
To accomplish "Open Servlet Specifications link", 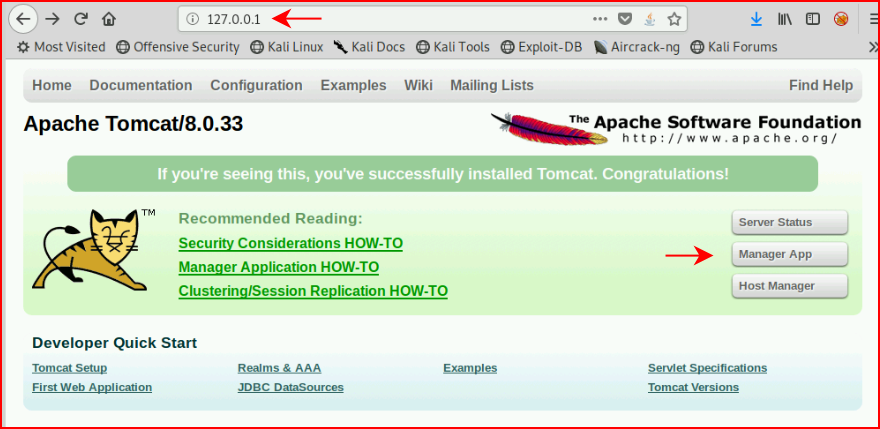I will coord(707,368).
